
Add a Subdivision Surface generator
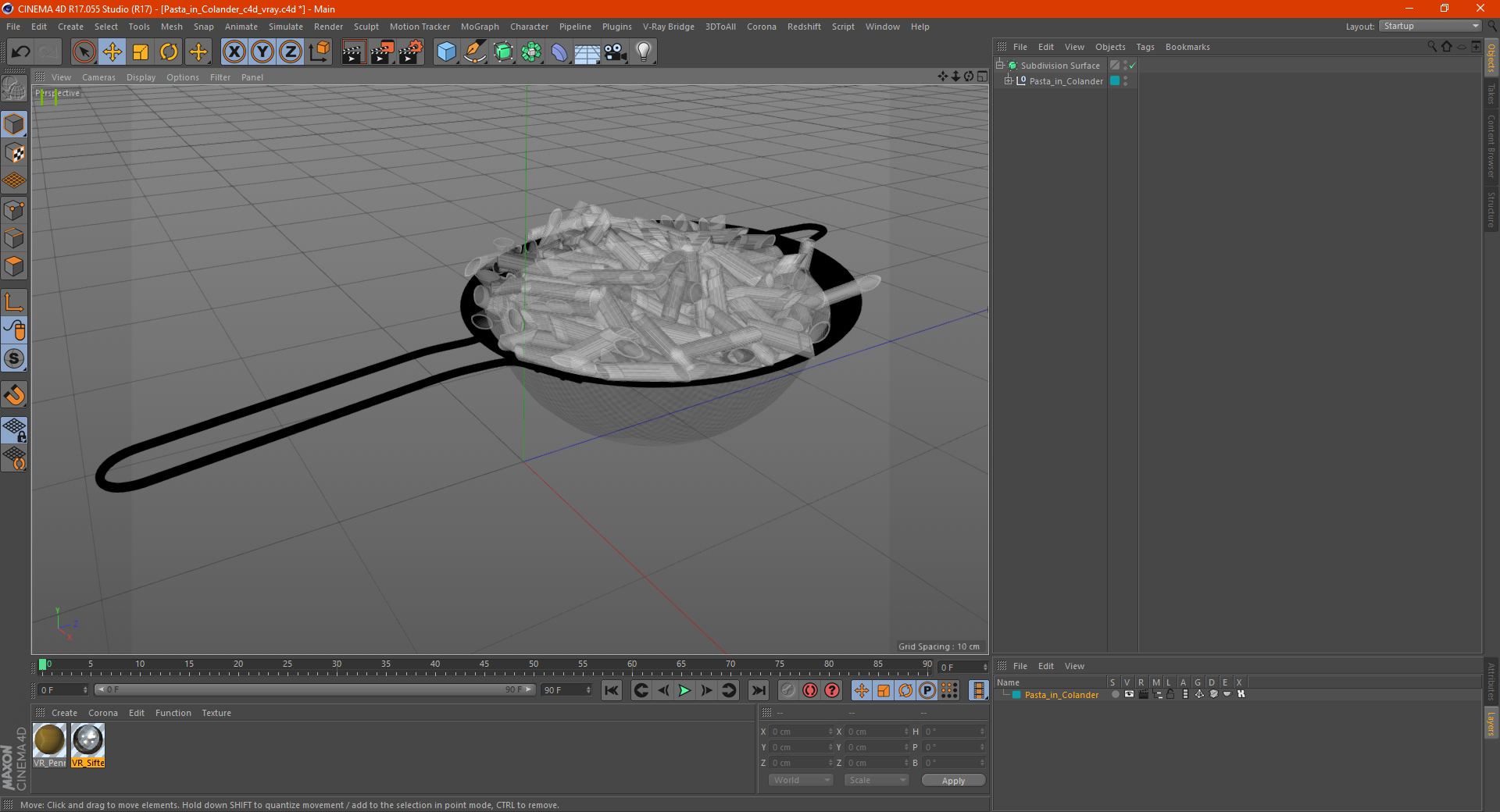point(503,52)
